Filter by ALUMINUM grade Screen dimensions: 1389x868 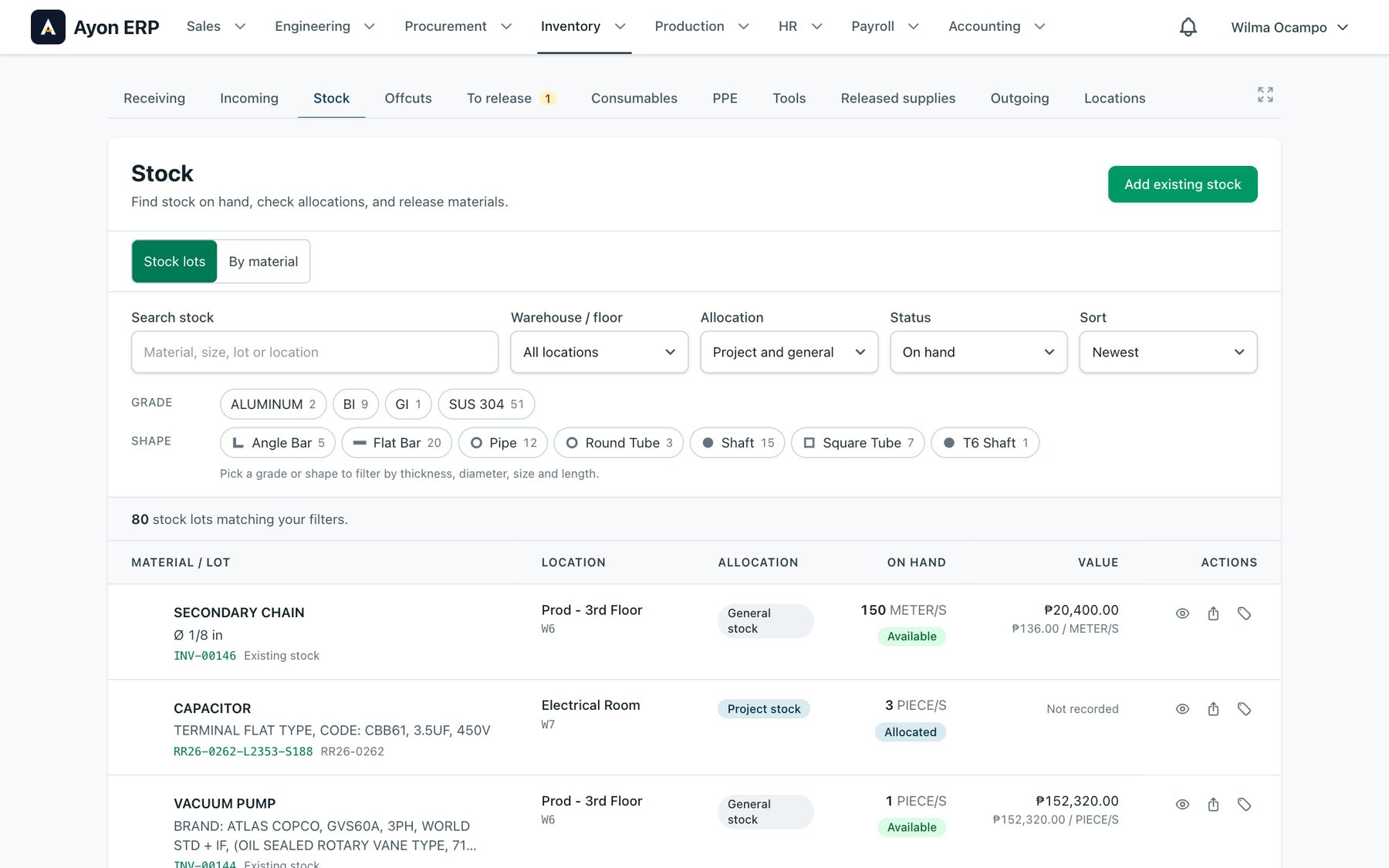pos(273,404)
